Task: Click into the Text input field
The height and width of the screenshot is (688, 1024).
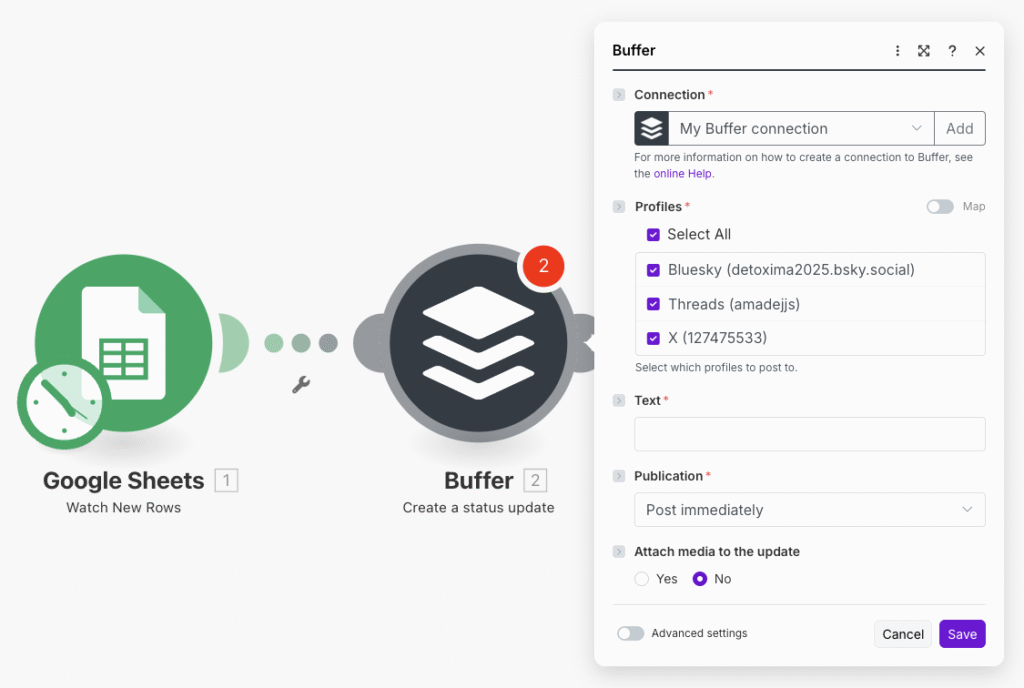Action: [x=809, y=434]
